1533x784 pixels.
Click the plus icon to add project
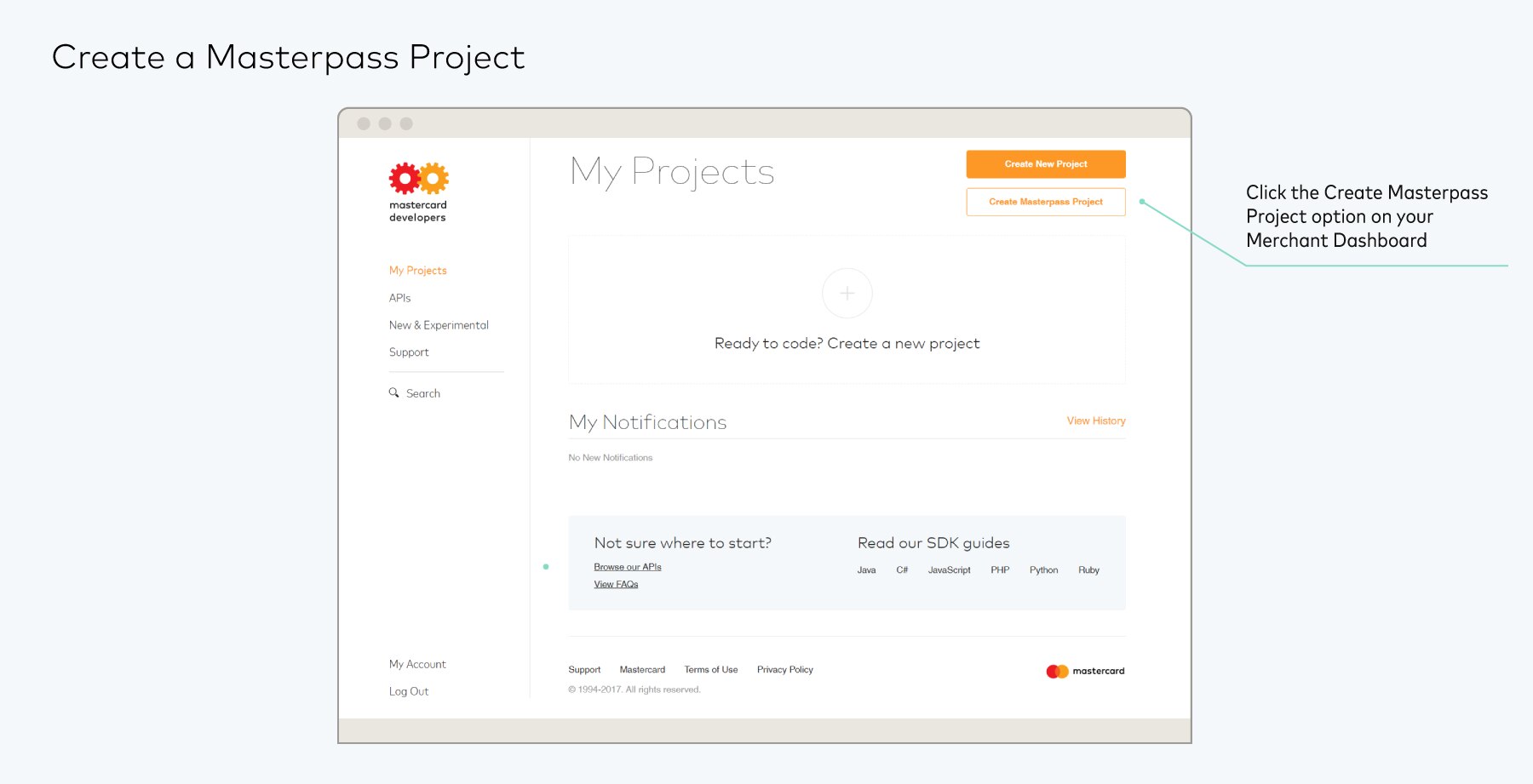tap(847, 294)
